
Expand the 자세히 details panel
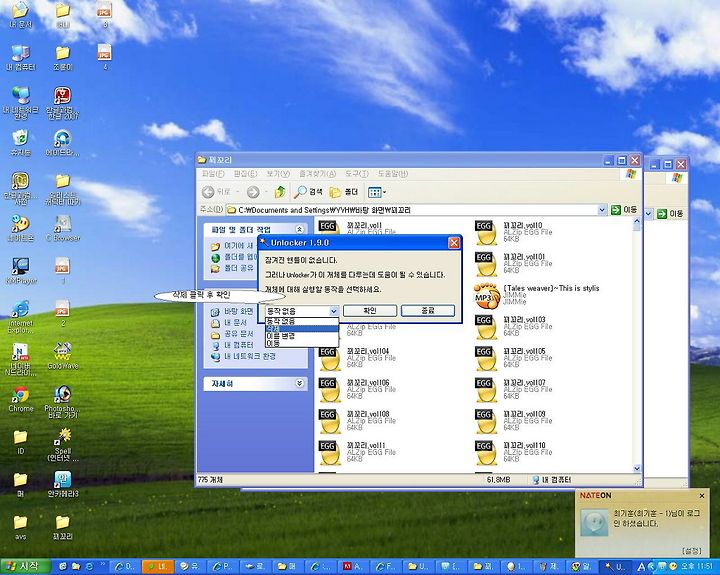point(299,383)
